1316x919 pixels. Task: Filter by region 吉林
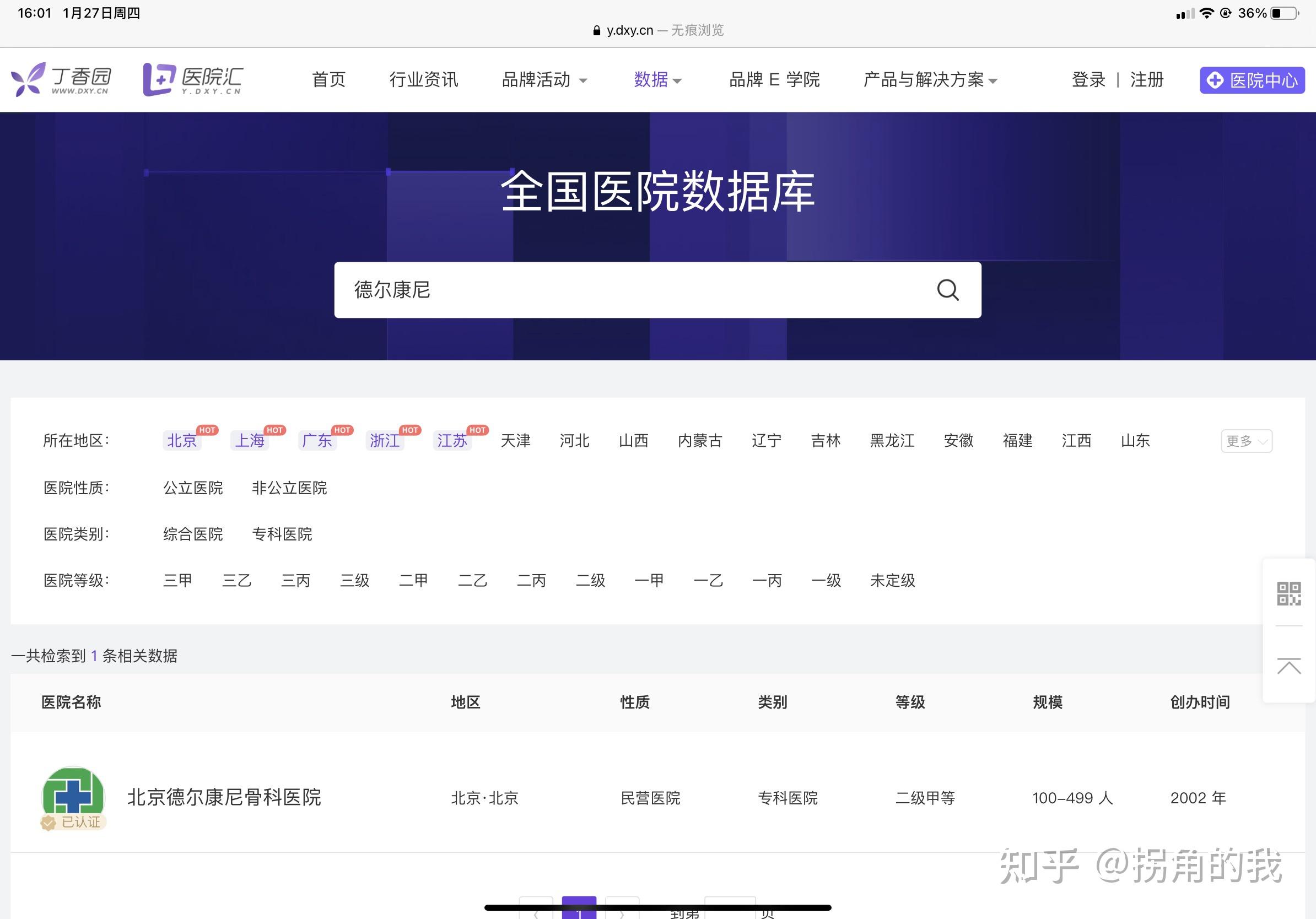[826, 440]
